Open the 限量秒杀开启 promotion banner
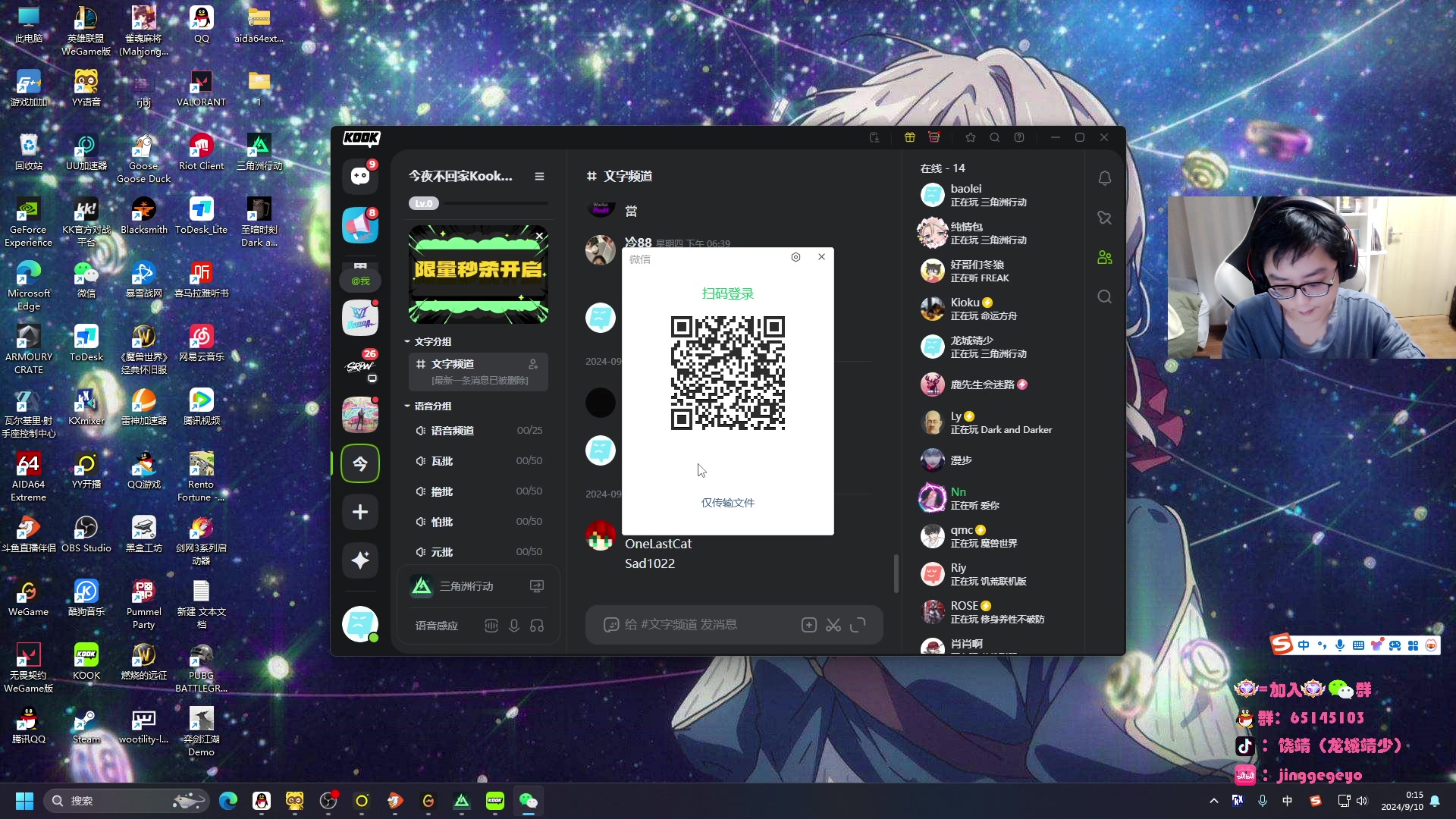The height and width of the screenshot is (819, 1456). click(478, 275)
